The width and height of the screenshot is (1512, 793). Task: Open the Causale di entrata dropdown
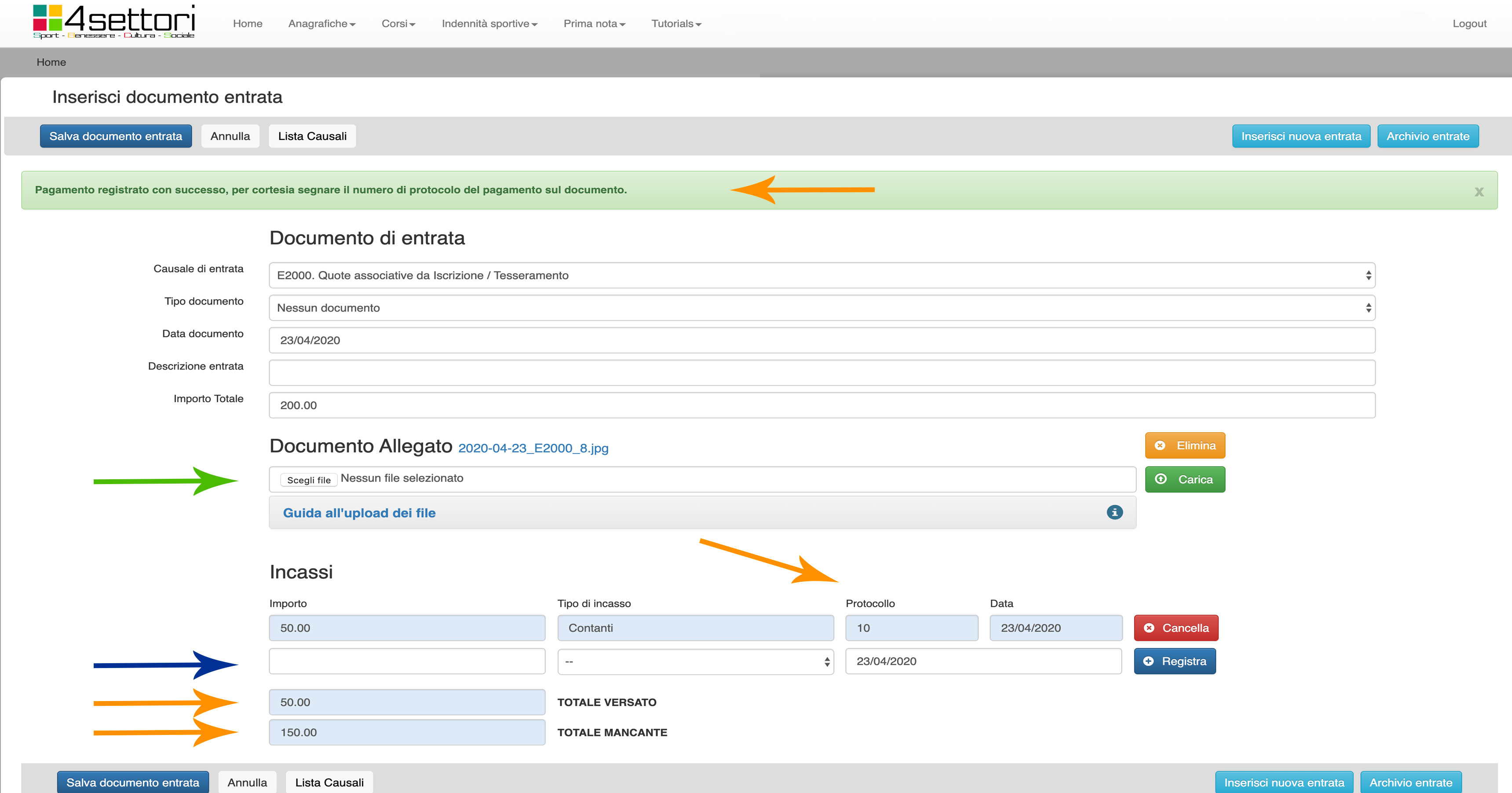click(821, 275)
